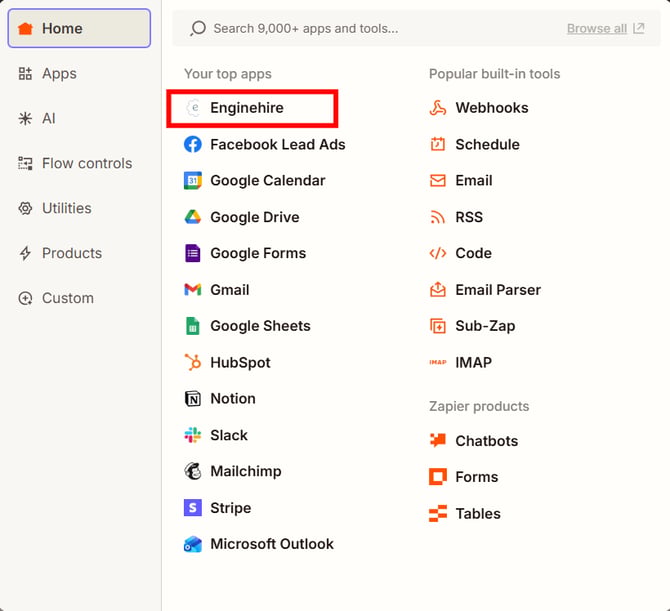
Task: Focus the search apps and tools field
Action: pos(416,28)
